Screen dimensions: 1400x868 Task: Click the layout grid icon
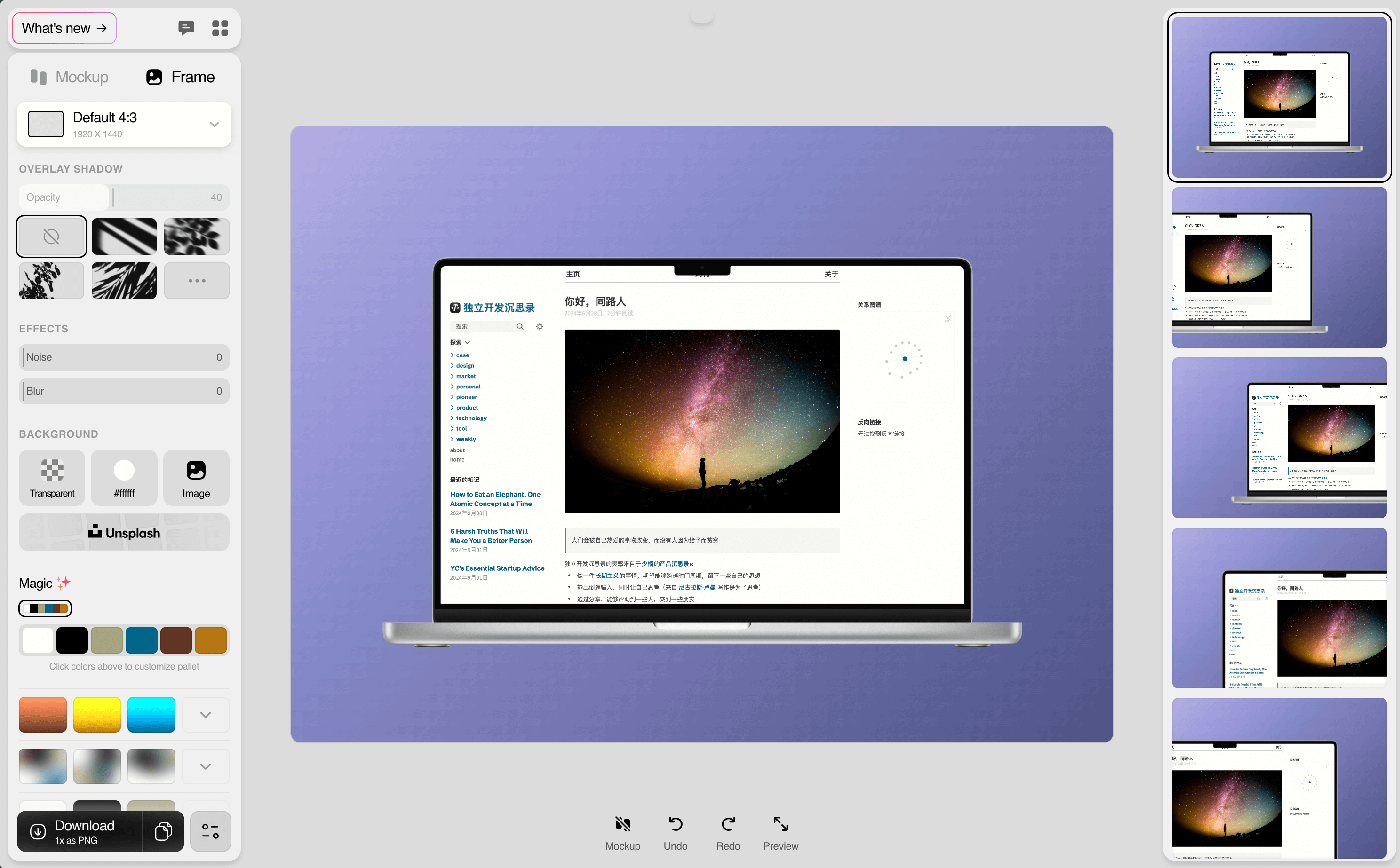pyautogui.click(x=219, y=27)
